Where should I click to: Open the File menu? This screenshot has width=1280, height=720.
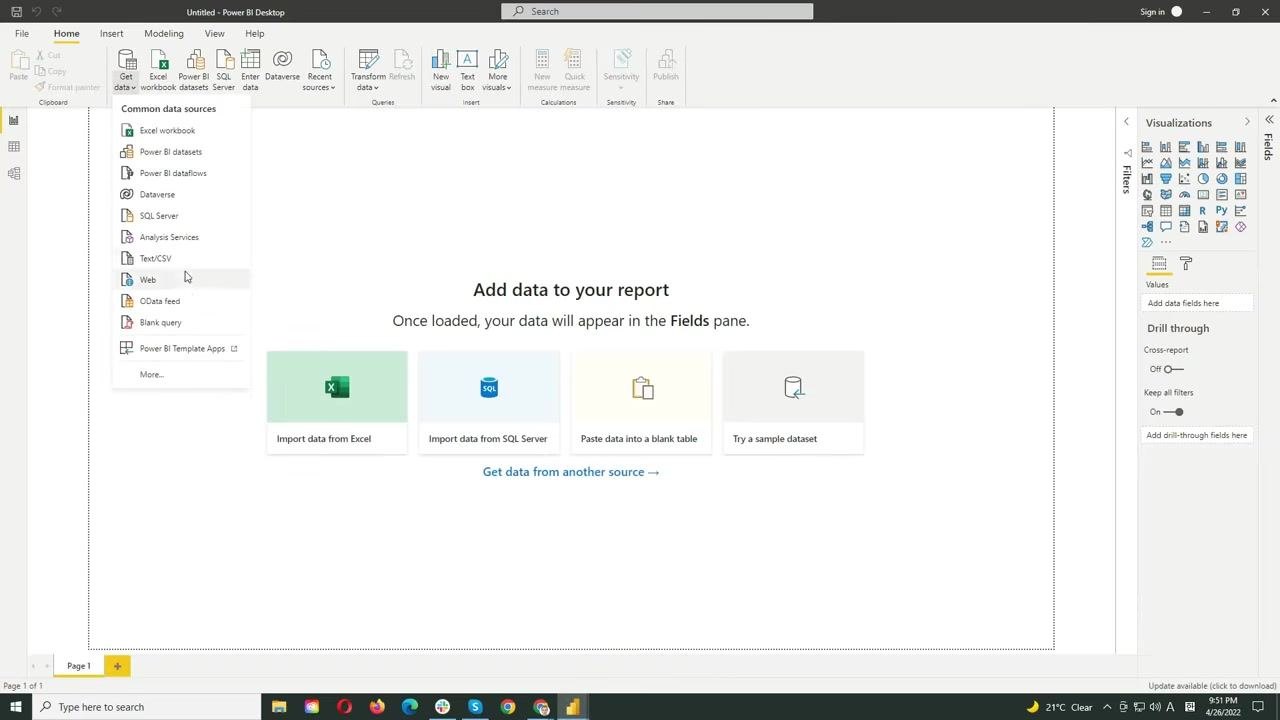coord(21,34)
